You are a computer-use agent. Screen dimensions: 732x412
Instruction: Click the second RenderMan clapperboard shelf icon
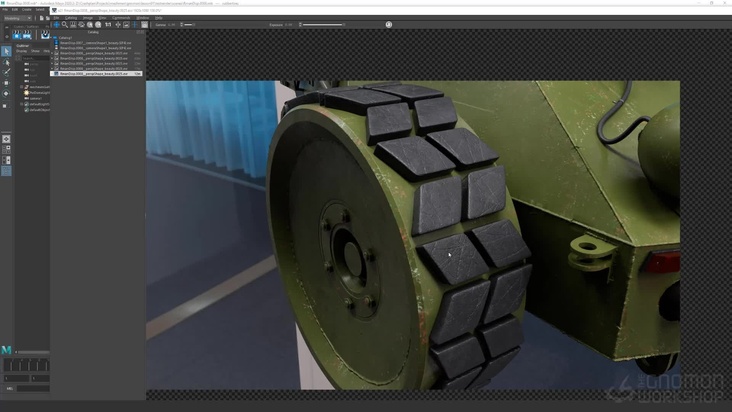click(27, 35)
